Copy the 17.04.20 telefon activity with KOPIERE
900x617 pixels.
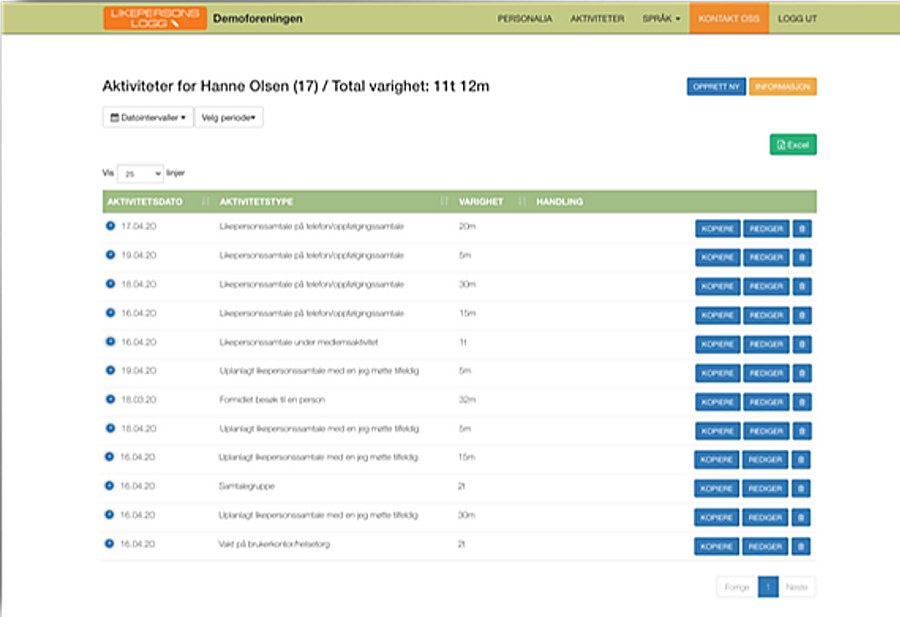(x=717, y=228)
